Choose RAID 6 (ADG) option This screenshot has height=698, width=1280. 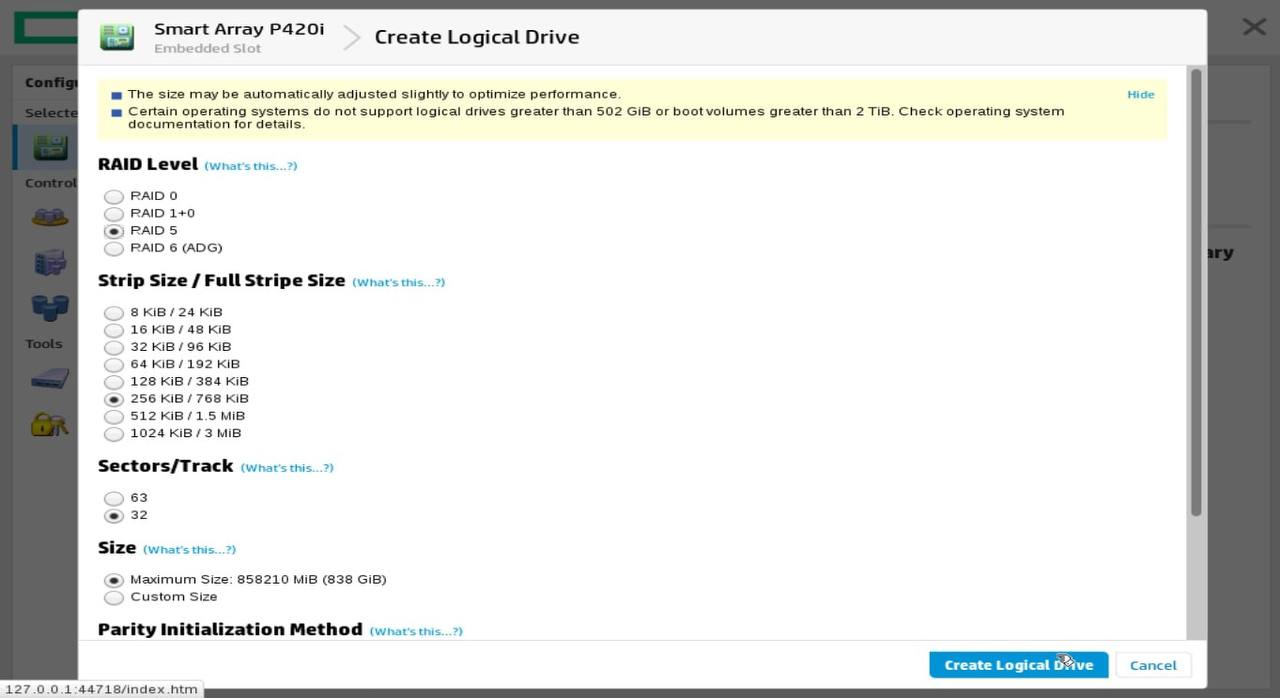[114, 248]
